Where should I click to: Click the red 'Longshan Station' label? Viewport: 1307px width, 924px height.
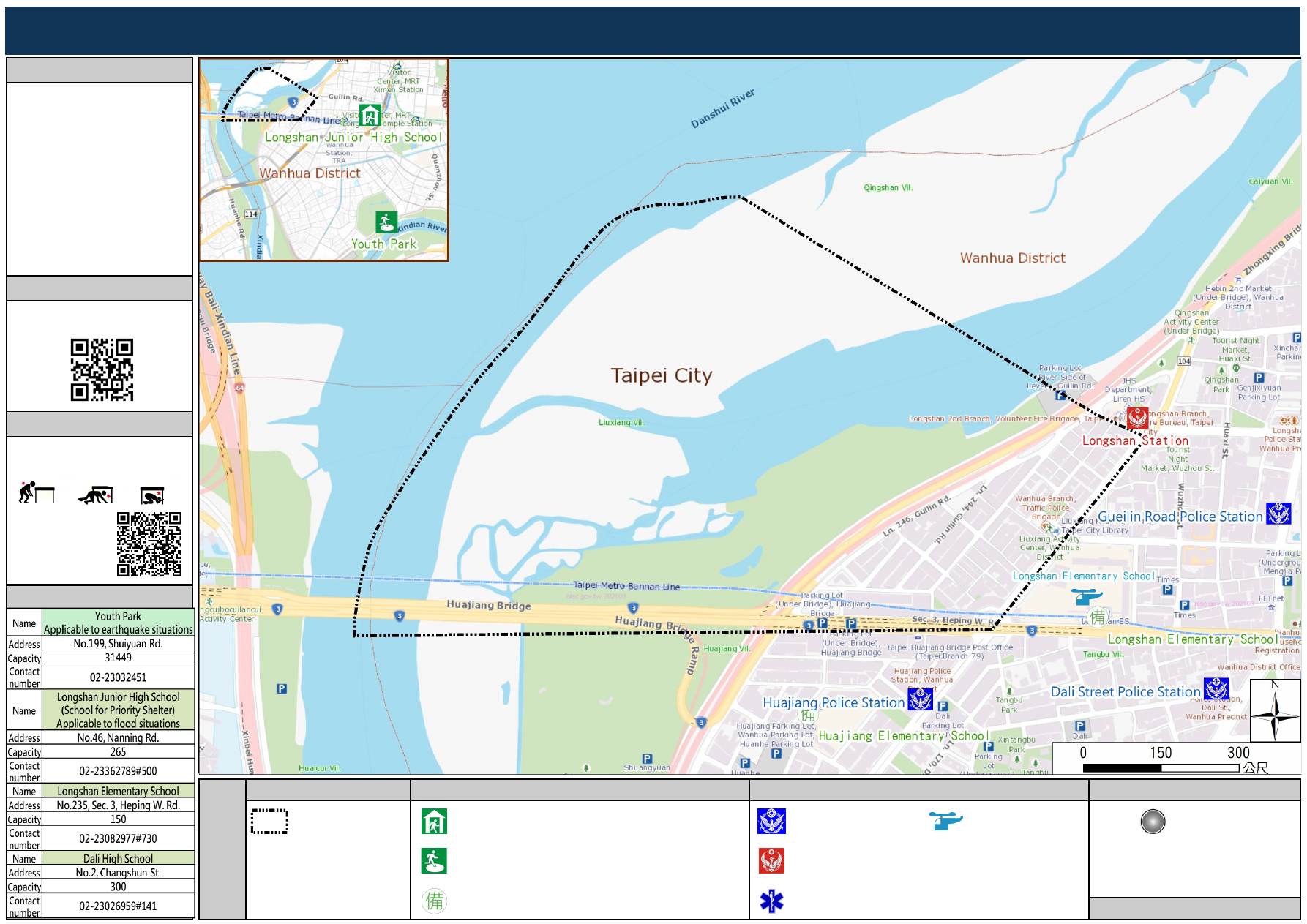[x=1135, y=440]
